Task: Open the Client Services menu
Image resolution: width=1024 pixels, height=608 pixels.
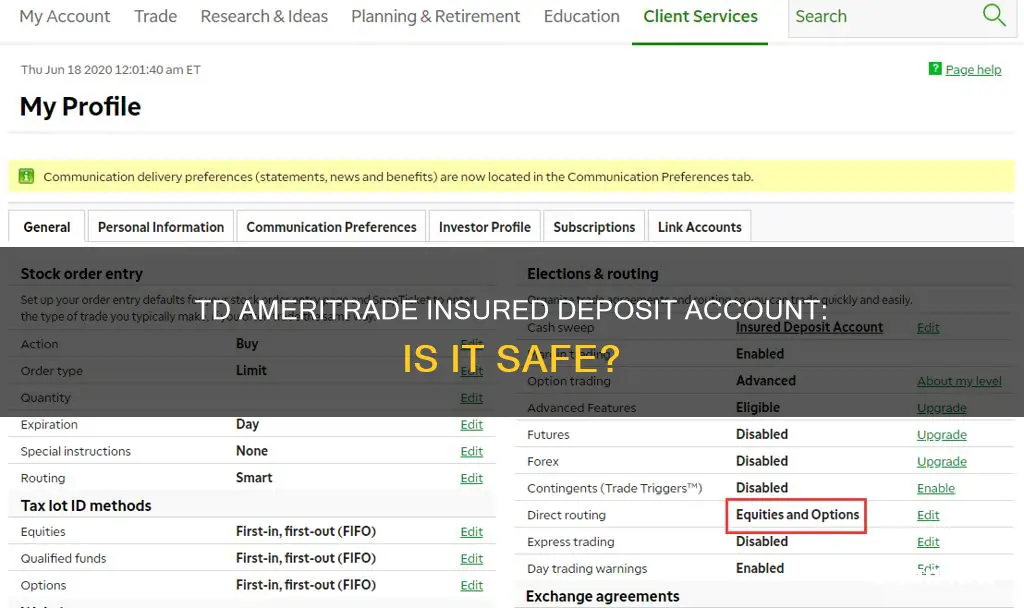Action: click(700, 16)
